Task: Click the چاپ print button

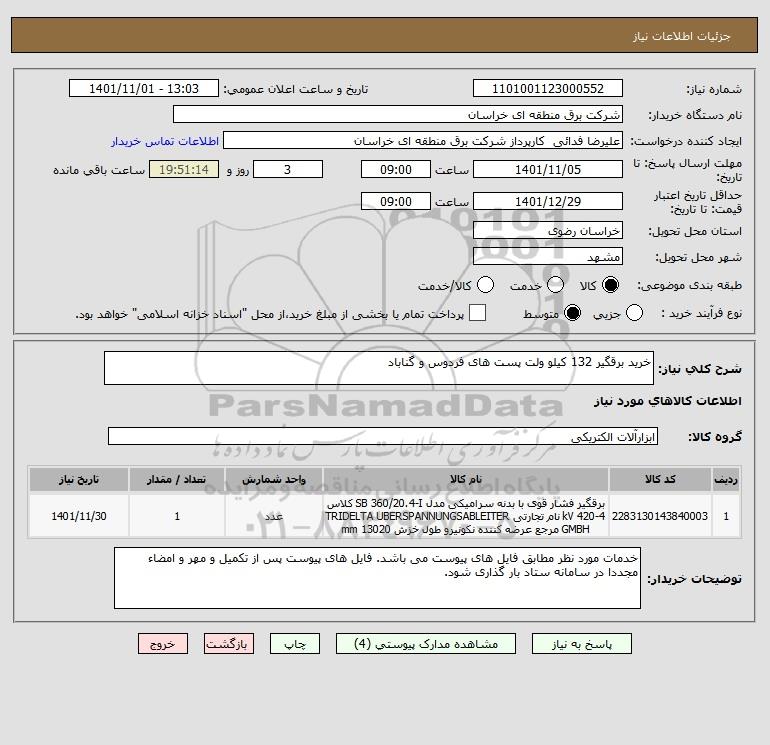Action: [295, 644]
